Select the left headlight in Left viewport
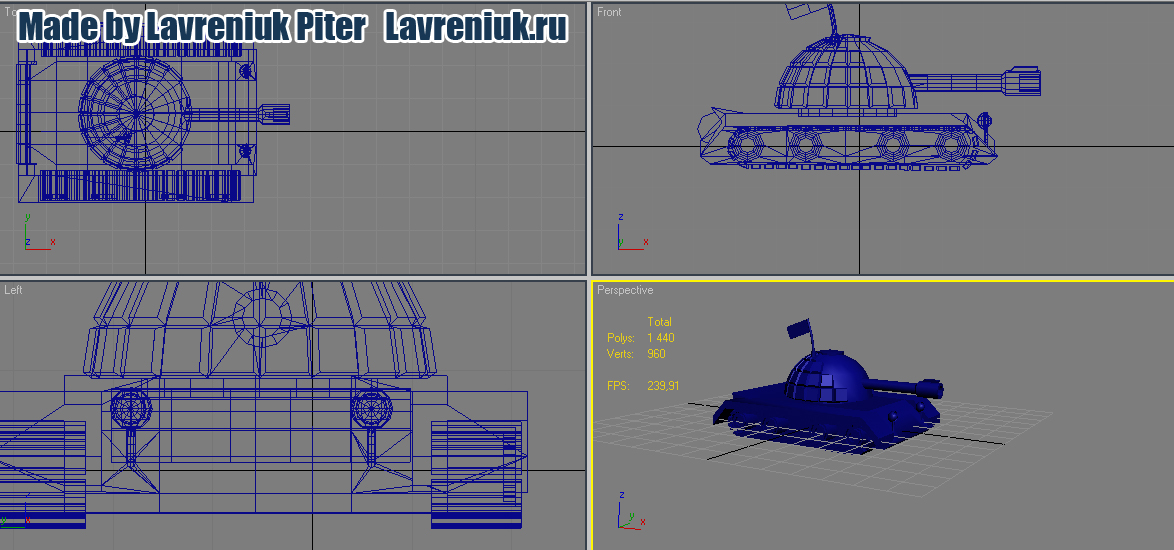 pyautogui.click(x=130, y=408)
